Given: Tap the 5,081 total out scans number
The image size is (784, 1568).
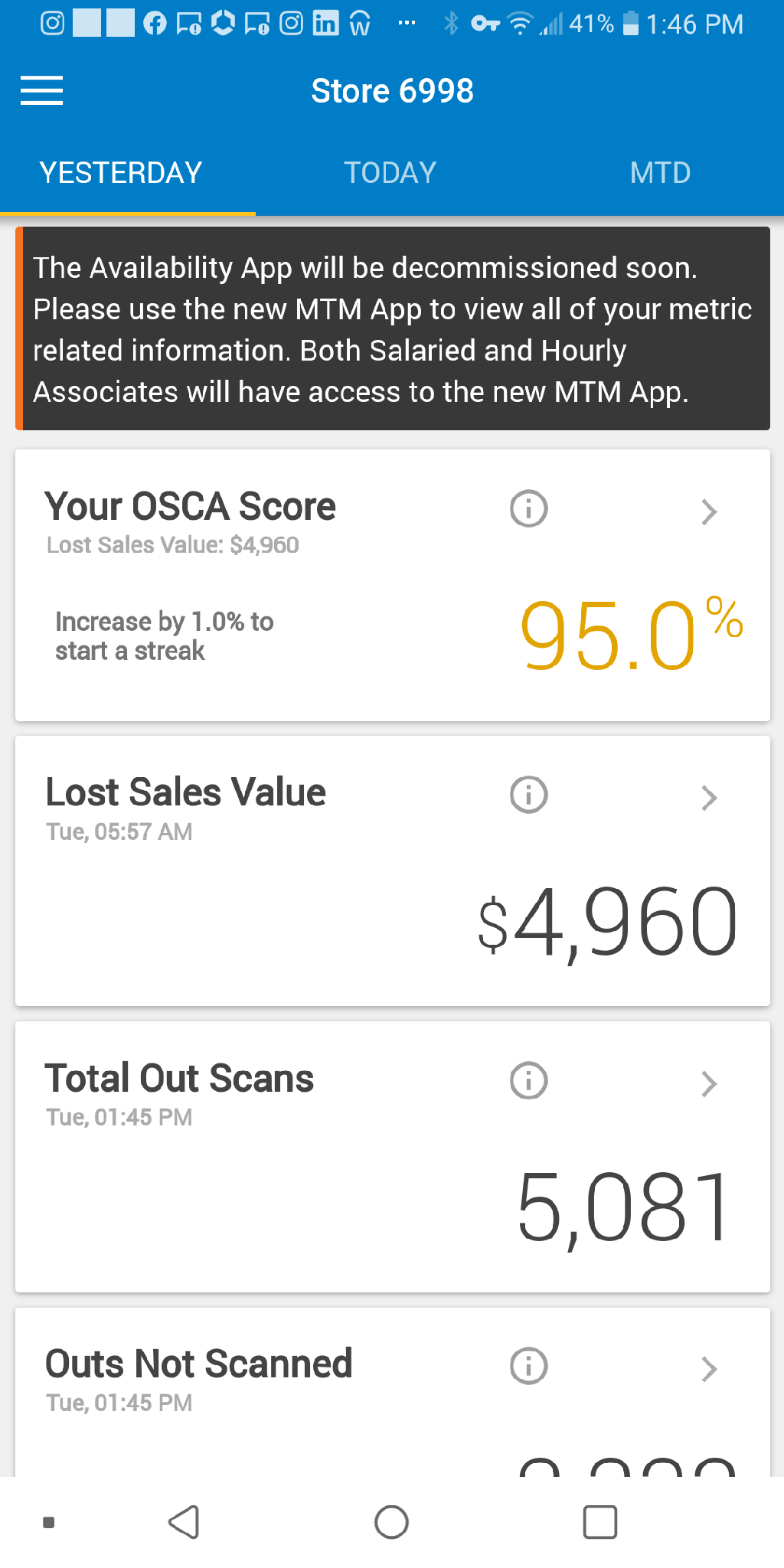Looking at the screenshot, I should pyautogui.click(x=623, y=1208).
